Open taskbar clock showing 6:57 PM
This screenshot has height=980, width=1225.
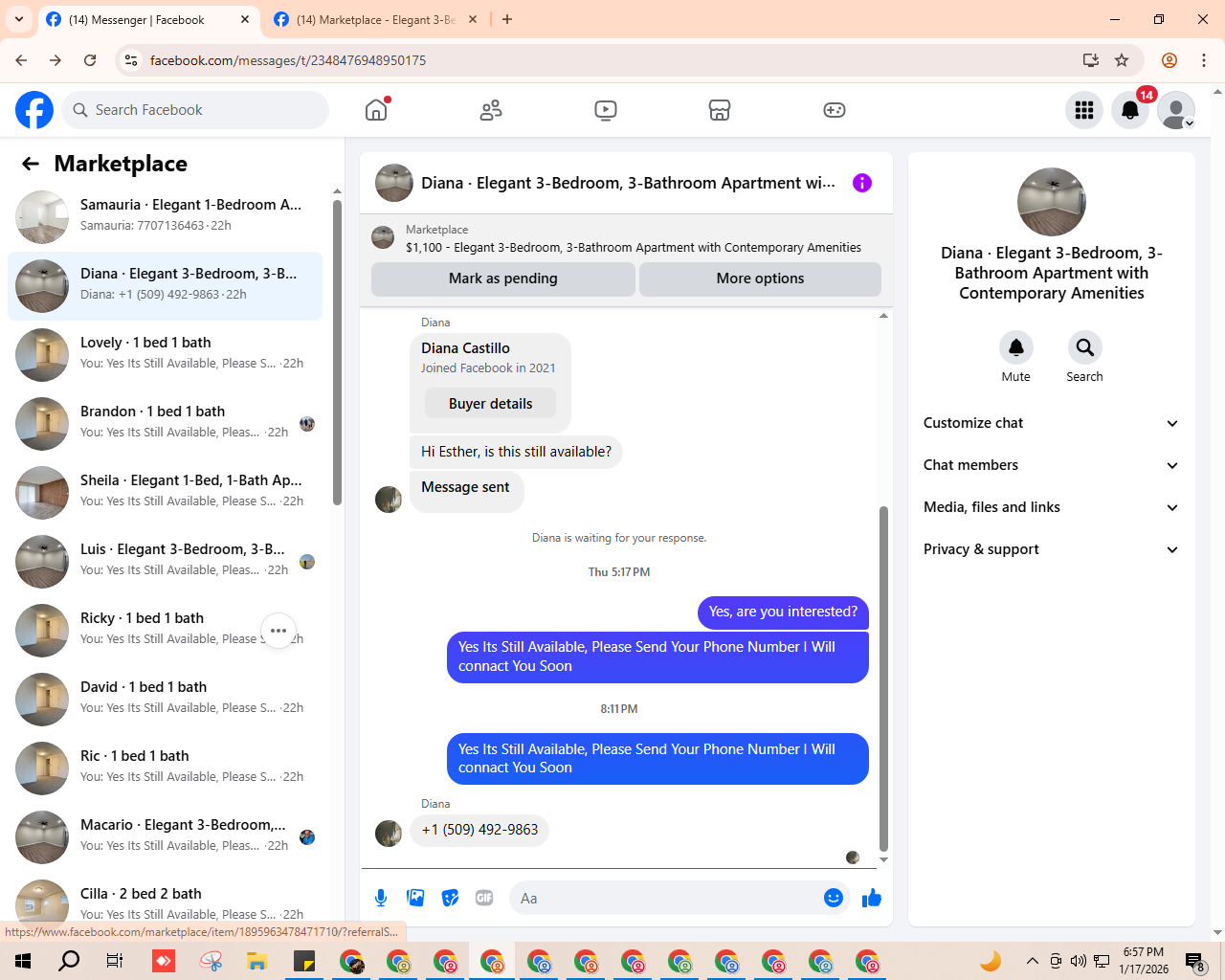(x=1144, y=961)
